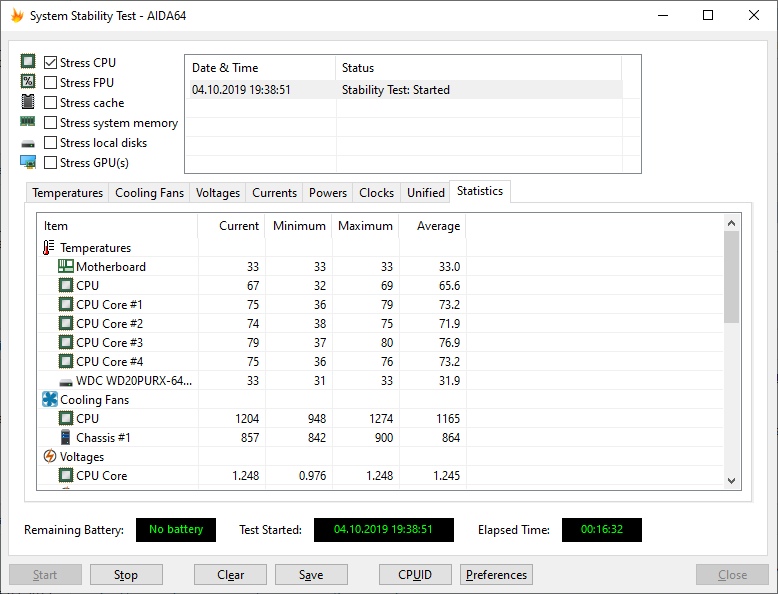Click the Test Started '04.10.2019 19:38:51' display
This screenshot has height=594, width=778.
(x=384, y=529)
